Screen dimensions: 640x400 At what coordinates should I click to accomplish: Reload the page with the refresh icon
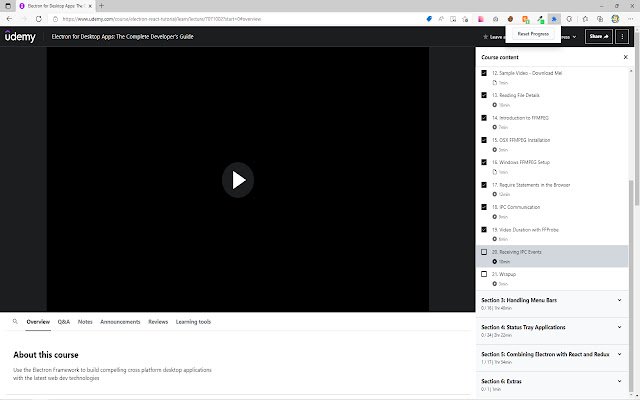click(x=39, y=19)
